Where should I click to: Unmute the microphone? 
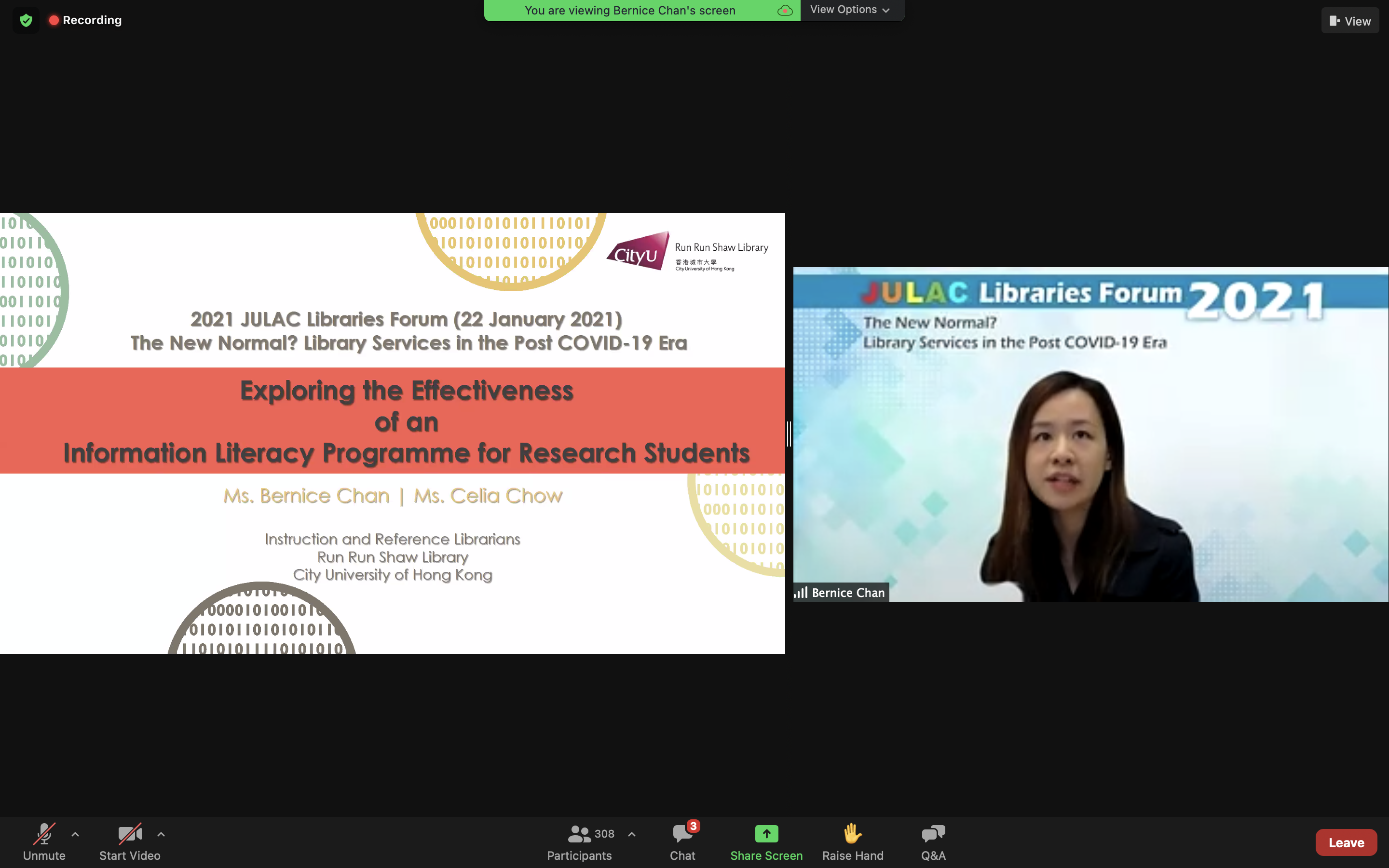click(x=44, y=841)
